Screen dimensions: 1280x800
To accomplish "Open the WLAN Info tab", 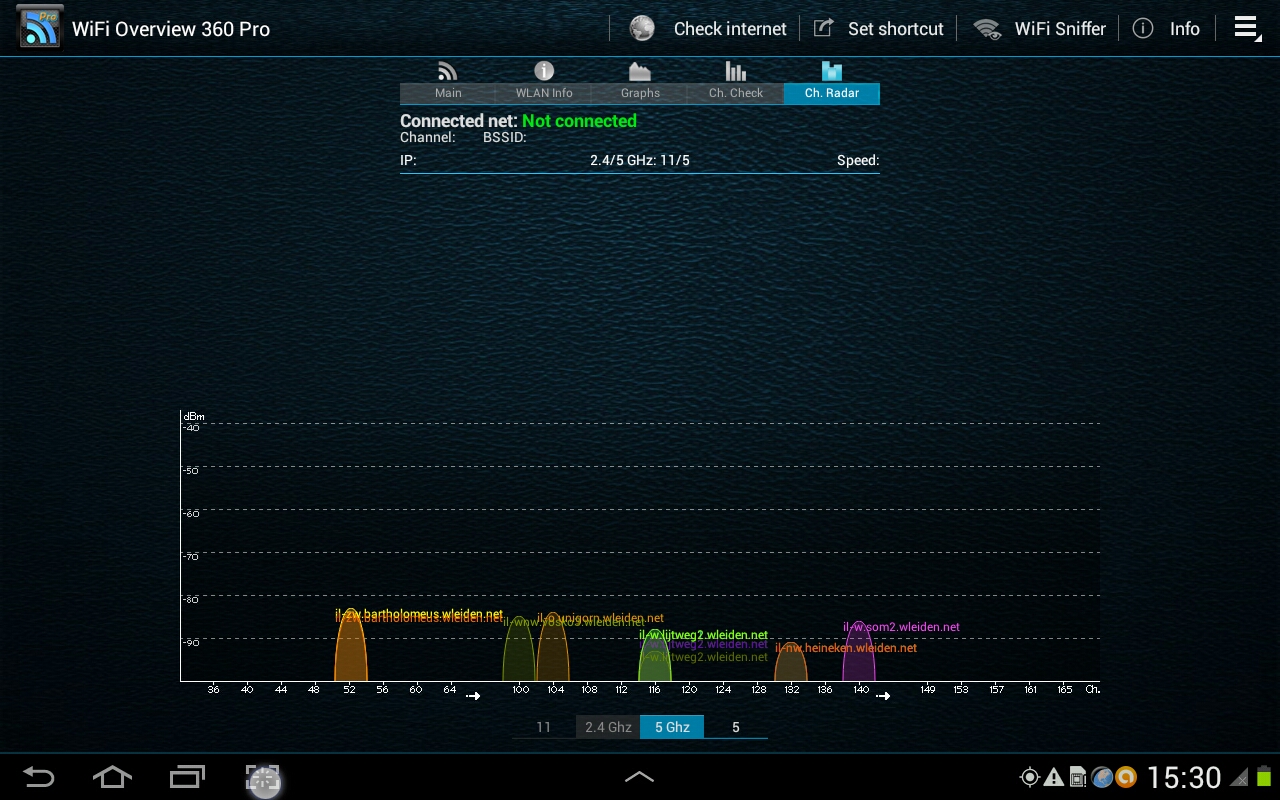I will tap(544, 82).
